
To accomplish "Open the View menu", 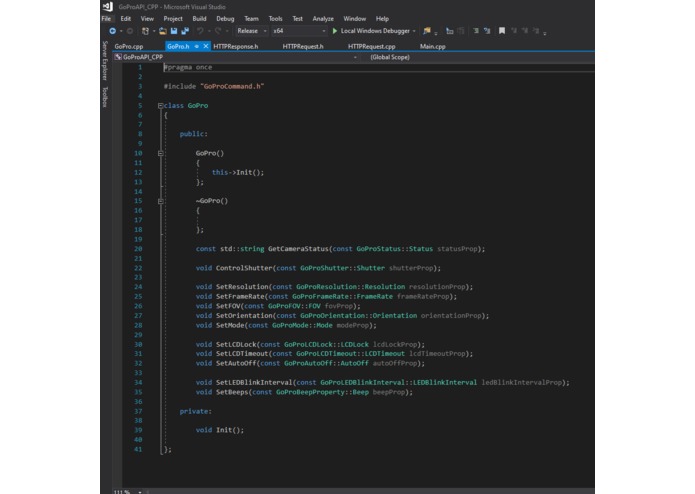I will (147, 19).
